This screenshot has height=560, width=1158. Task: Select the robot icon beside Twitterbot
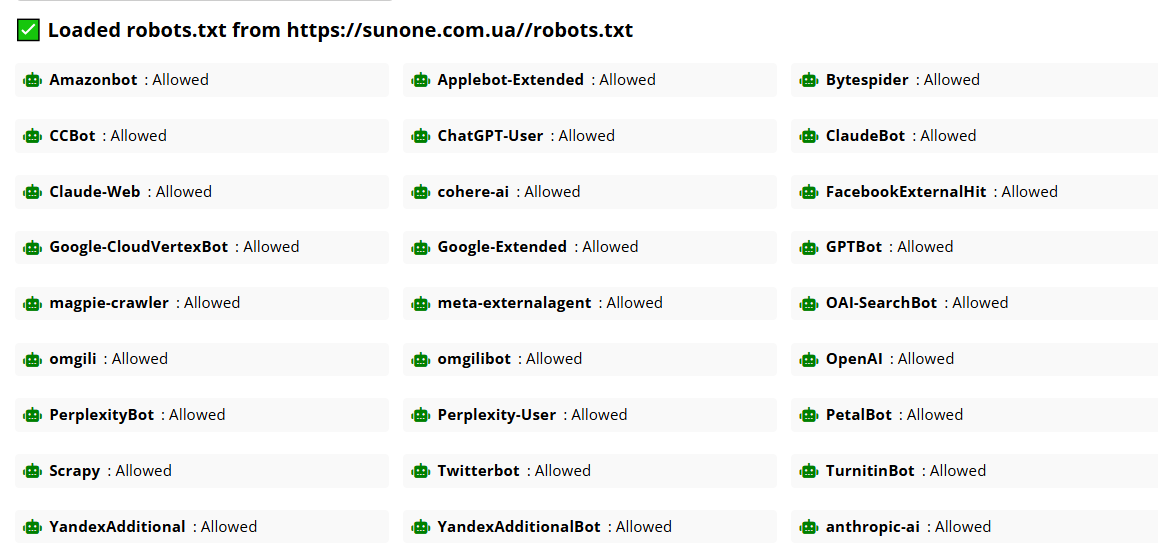pyautogui.click(x=420, y=471)
